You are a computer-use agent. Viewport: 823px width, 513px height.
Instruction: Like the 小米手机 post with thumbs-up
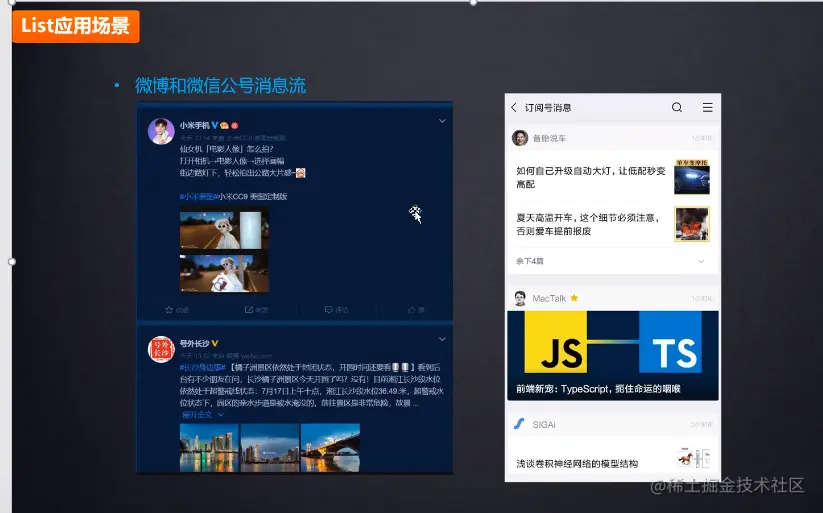coord(416,310)
